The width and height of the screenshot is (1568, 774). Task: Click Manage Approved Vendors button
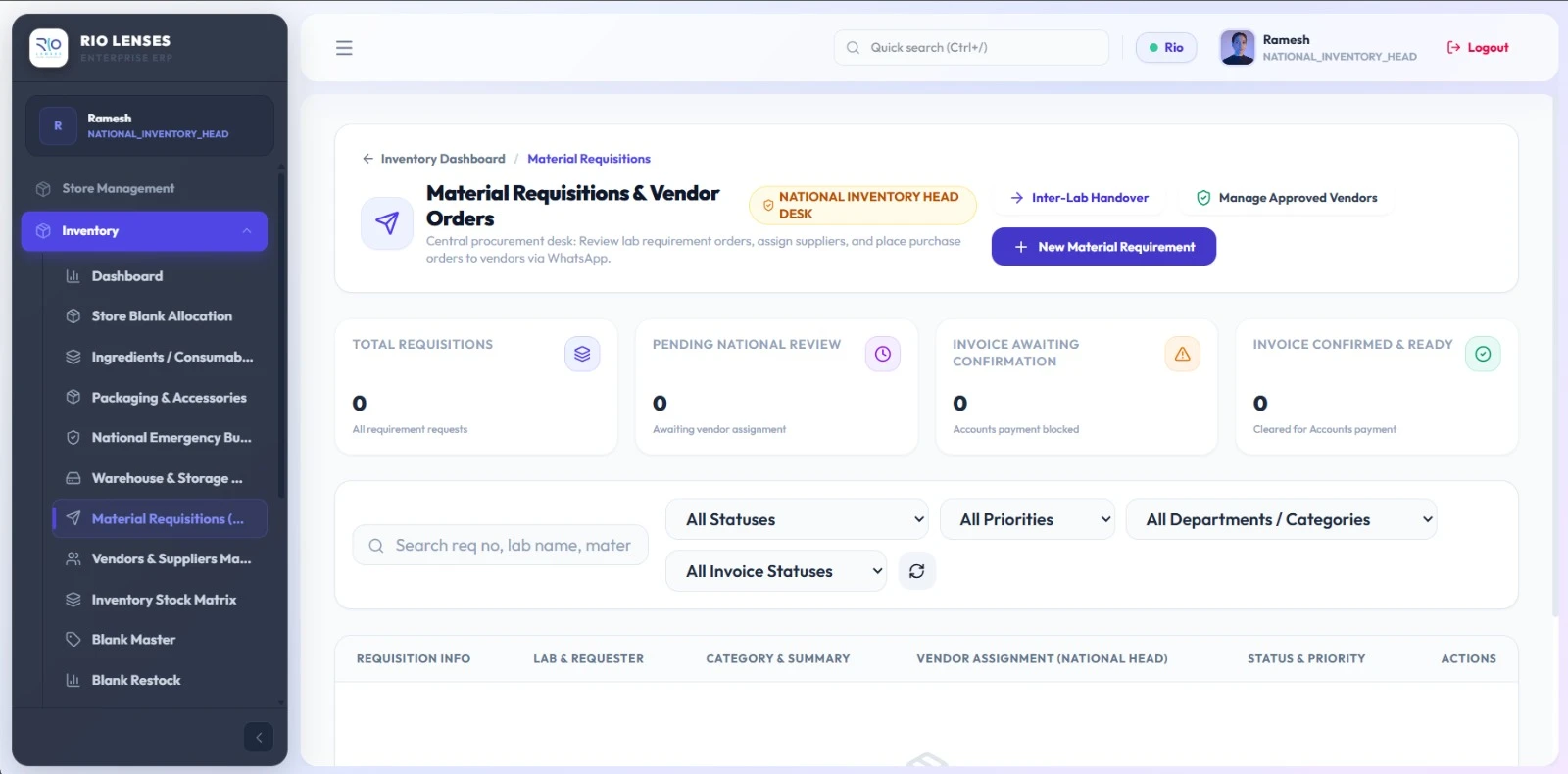(1287, 198)
